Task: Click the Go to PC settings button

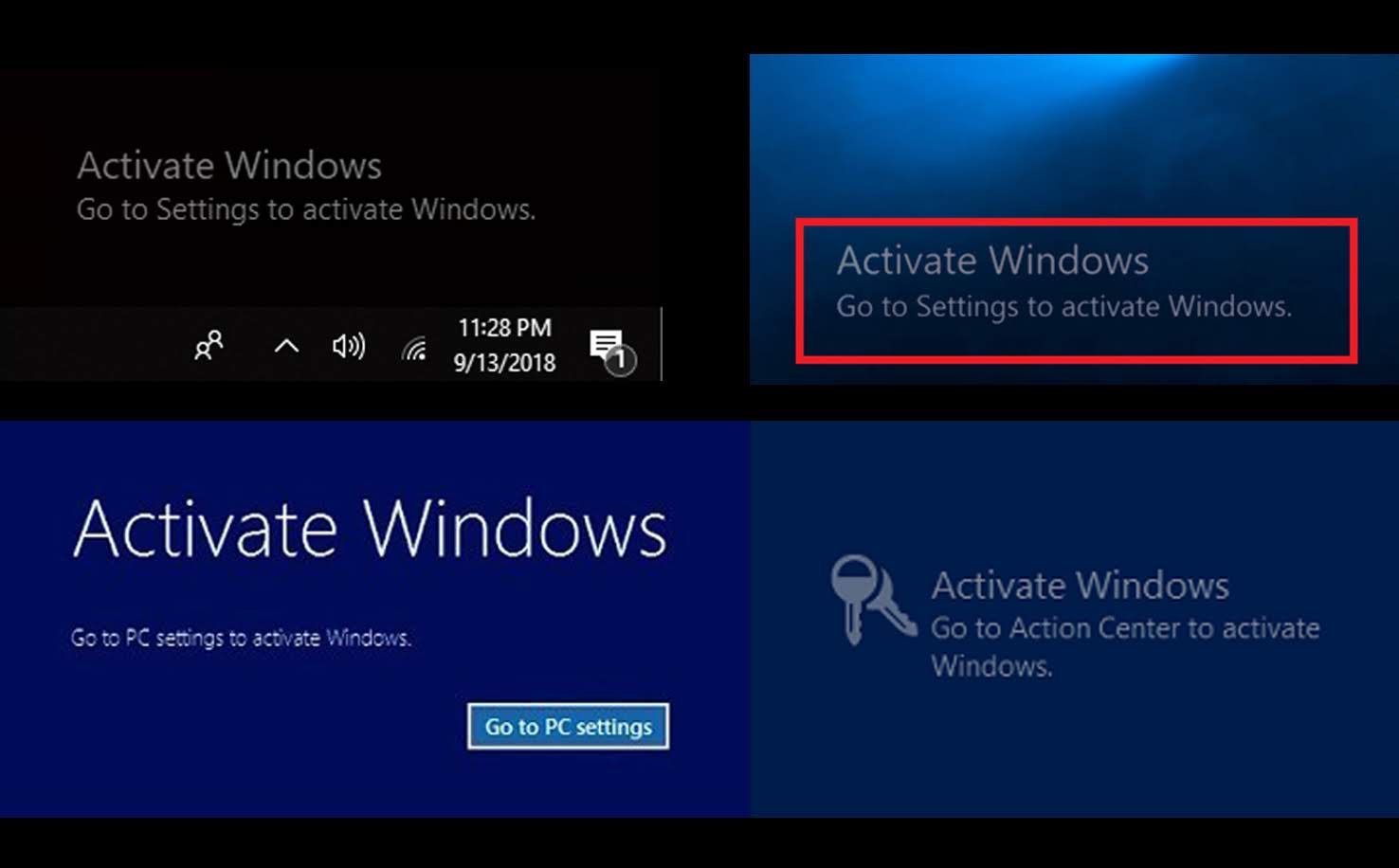Action: pyautogui.click(x=567, y=727)
